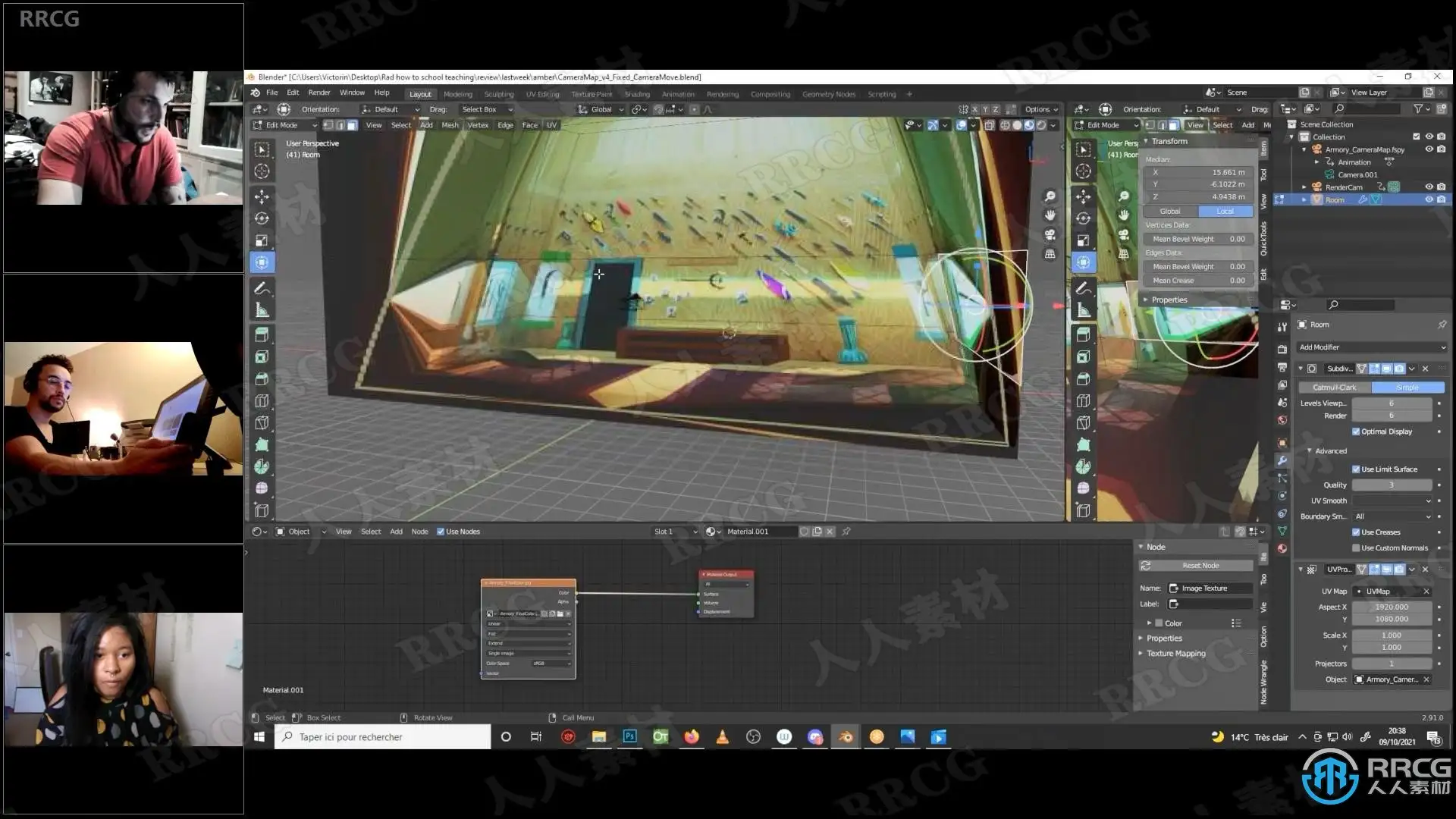Expand the Texture Mapping panel
This screenshot has height=819, width=1456.
(x=1175, y=653)
